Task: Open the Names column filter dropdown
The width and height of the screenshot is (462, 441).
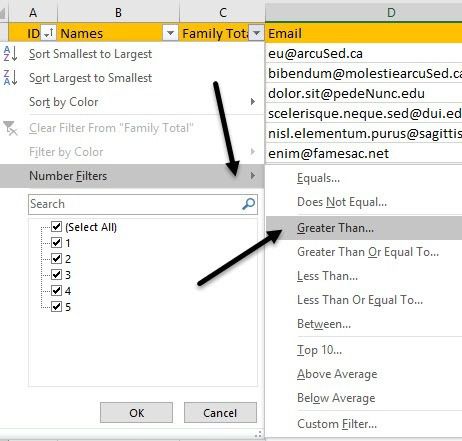Action: 170,33
